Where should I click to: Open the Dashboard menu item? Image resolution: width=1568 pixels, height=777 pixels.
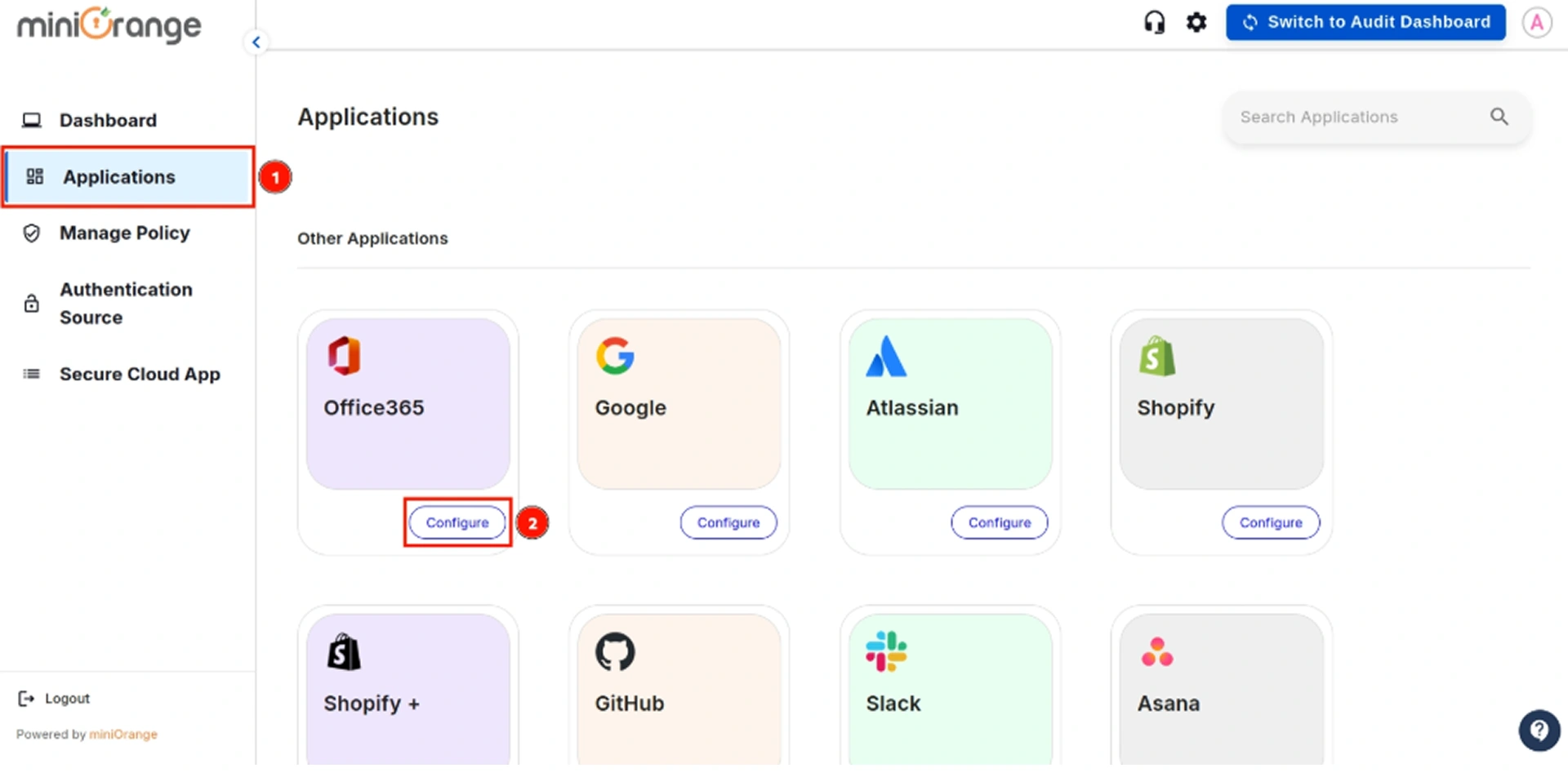[108, 120]
